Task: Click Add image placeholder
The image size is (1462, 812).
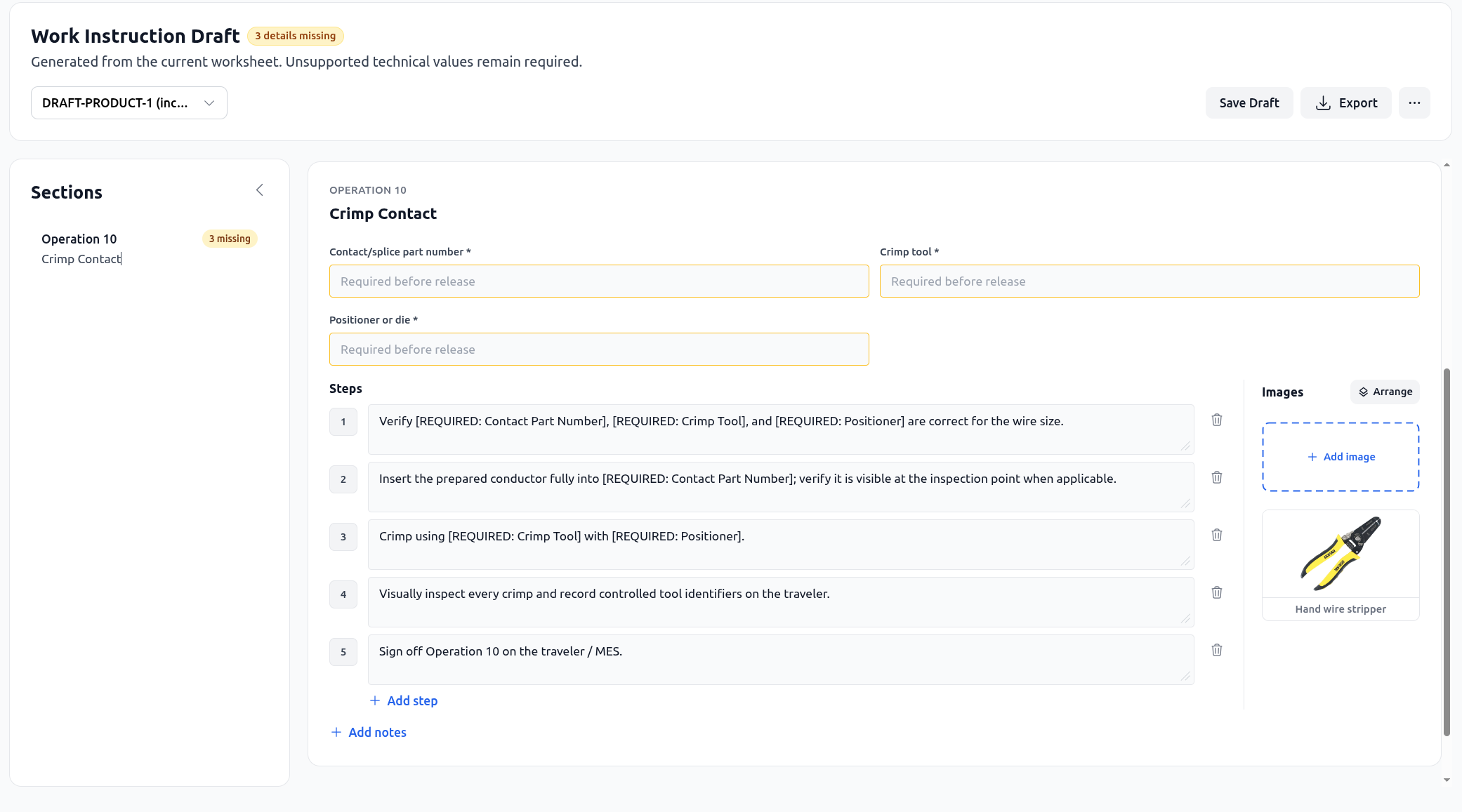Action: pyautogui.click(x=1341, y=457)
